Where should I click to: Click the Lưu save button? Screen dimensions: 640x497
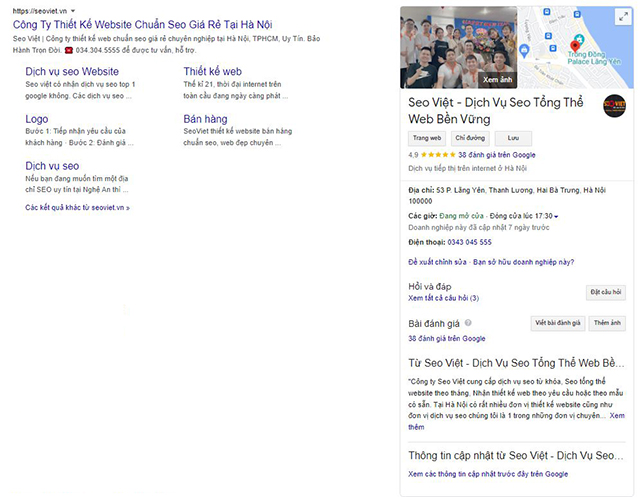(513, 138)
